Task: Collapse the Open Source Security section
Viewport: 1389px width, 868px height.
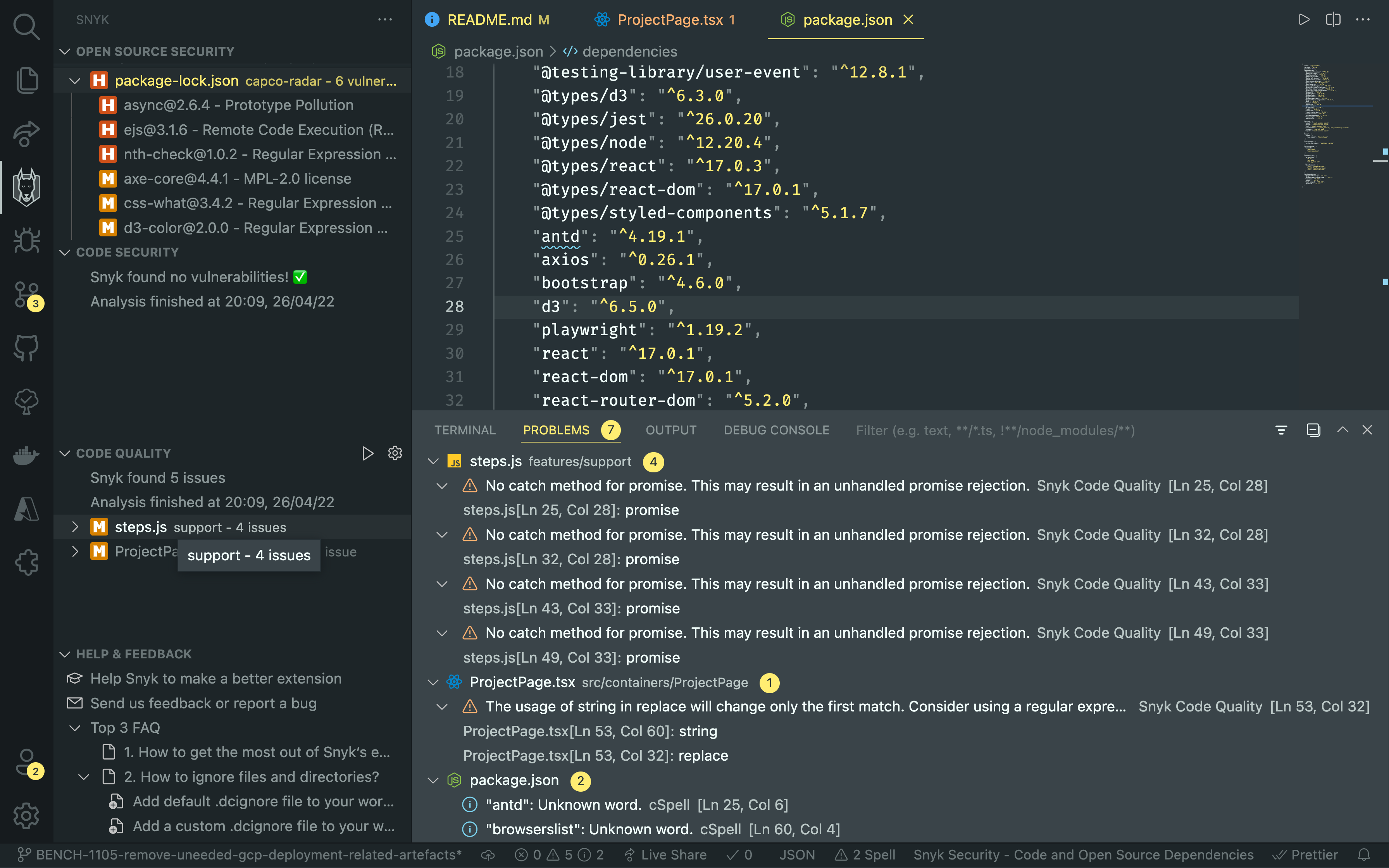Action: click(65, 52)
